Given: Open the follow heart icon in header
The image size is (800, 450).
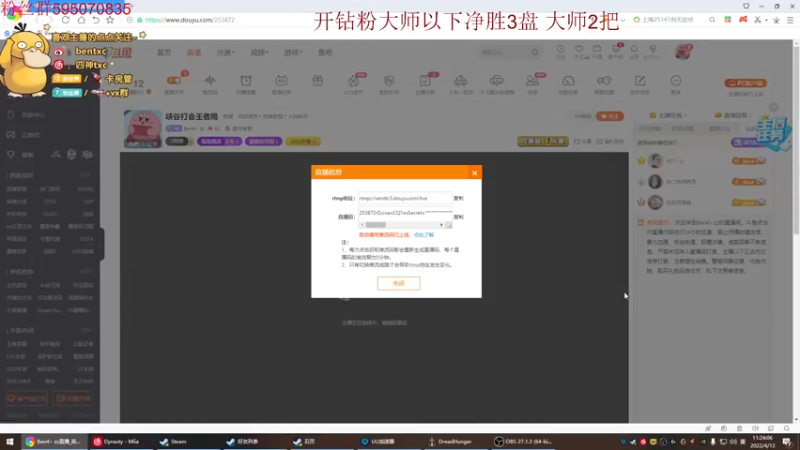Looking at the screenshot, I should [579, 51].
